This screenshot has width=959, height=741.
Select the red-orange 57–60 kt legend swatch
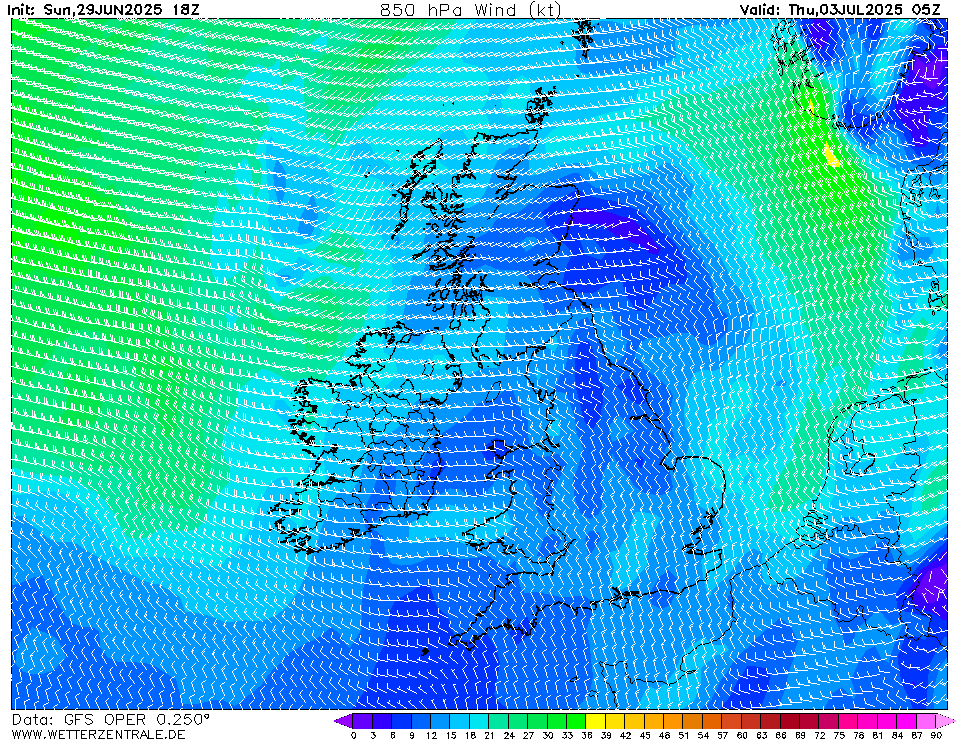[731, 720]
